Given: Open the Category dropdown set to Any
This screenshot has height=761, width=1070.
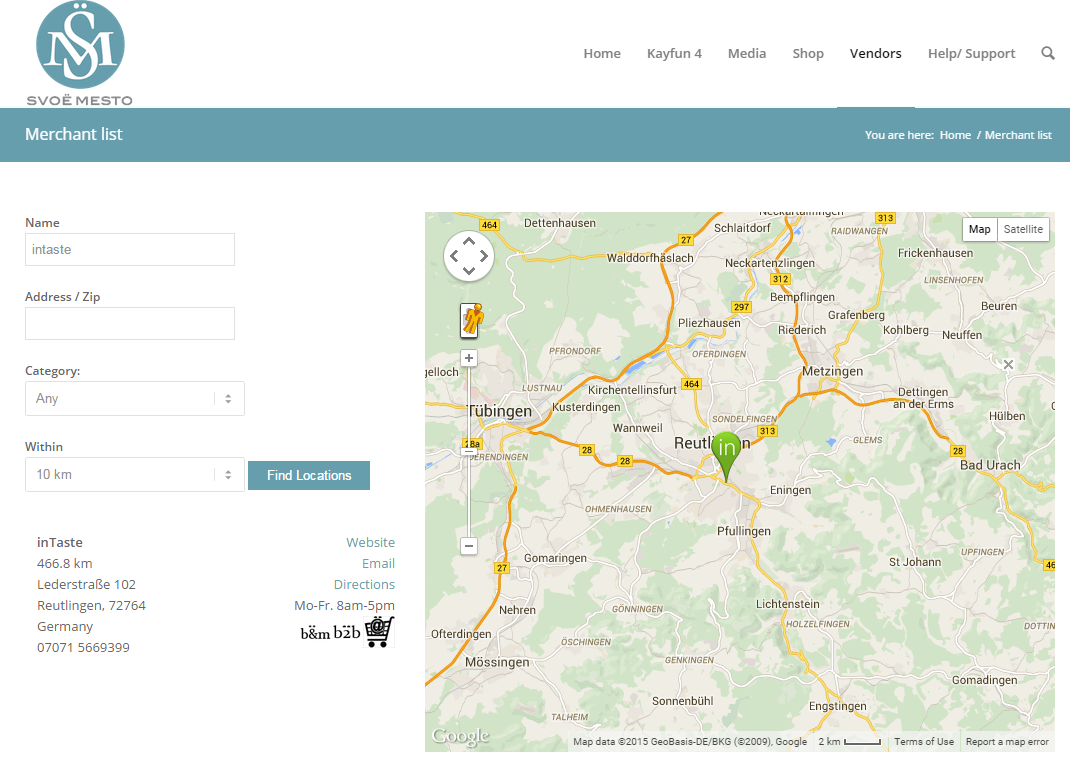Looking at the screenshot, I should coord(134,399).
